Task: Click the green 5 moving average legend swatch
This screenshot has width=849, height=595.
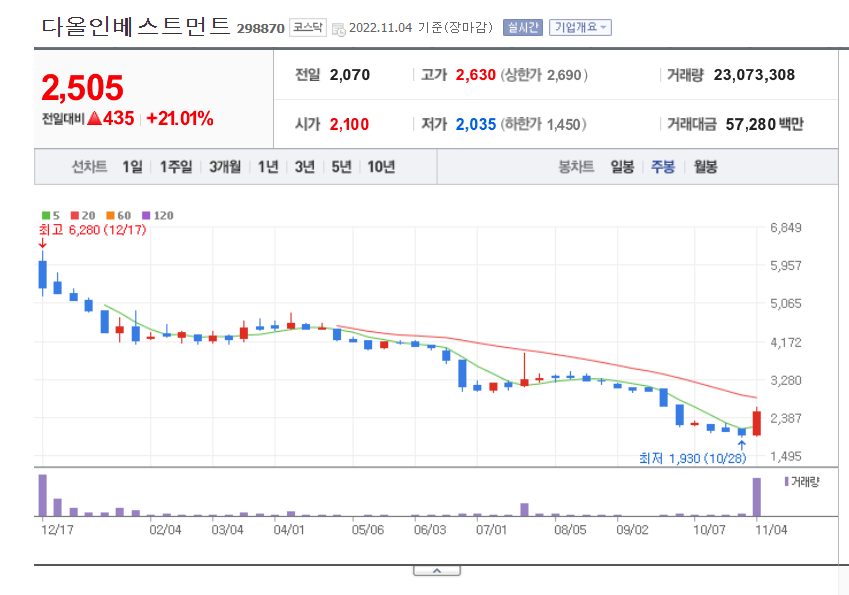Action: coord(46,215)
